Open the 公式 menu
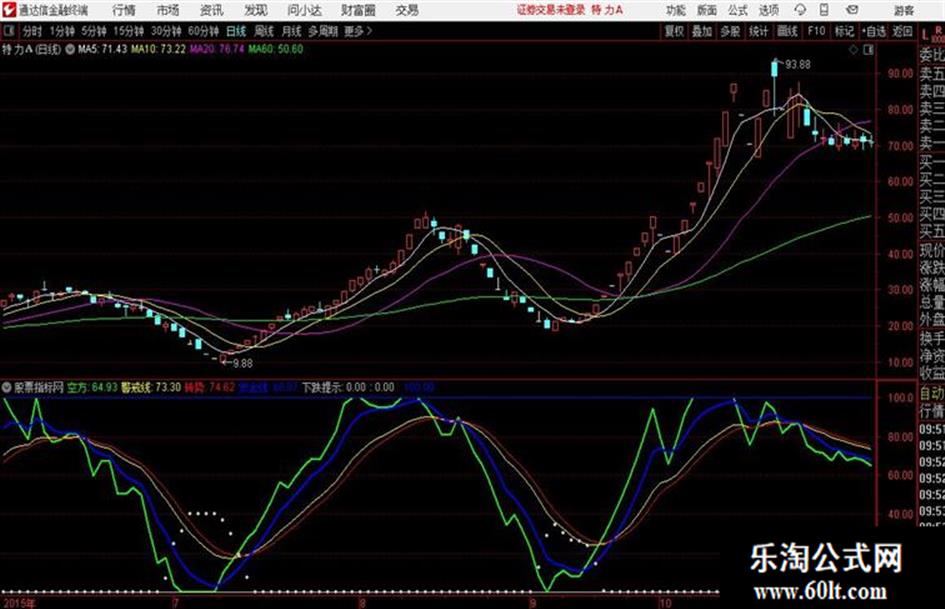 [738, 10]
